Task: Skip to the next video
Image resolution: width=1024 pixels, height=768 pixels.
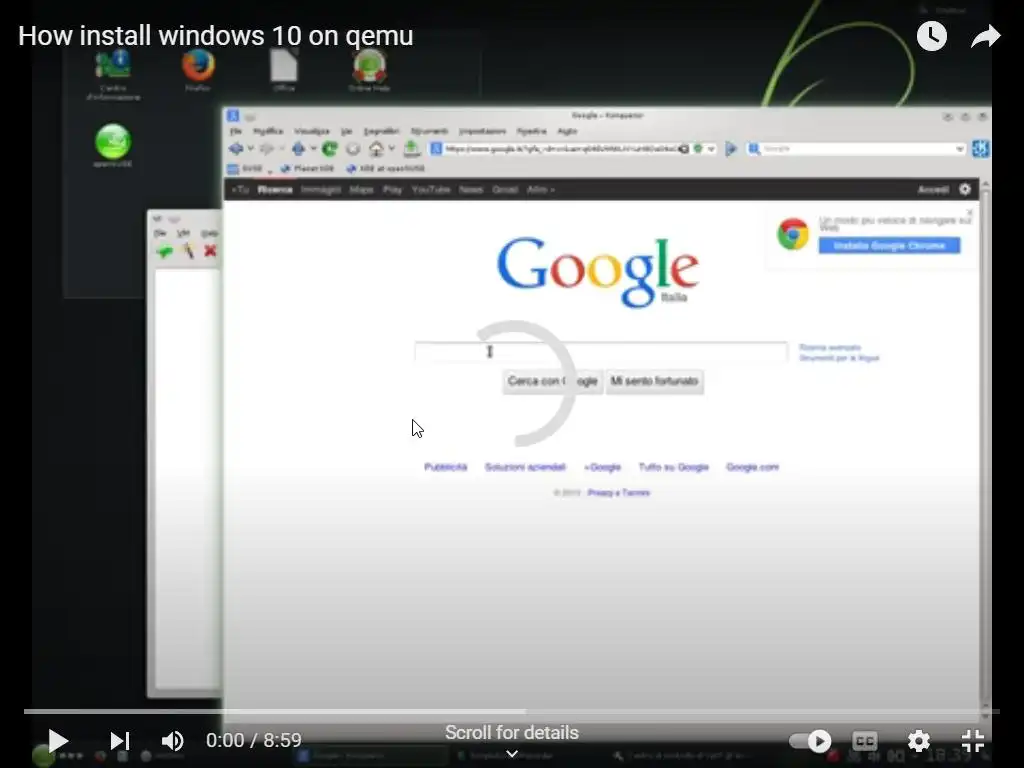Action: pos(120,741)
